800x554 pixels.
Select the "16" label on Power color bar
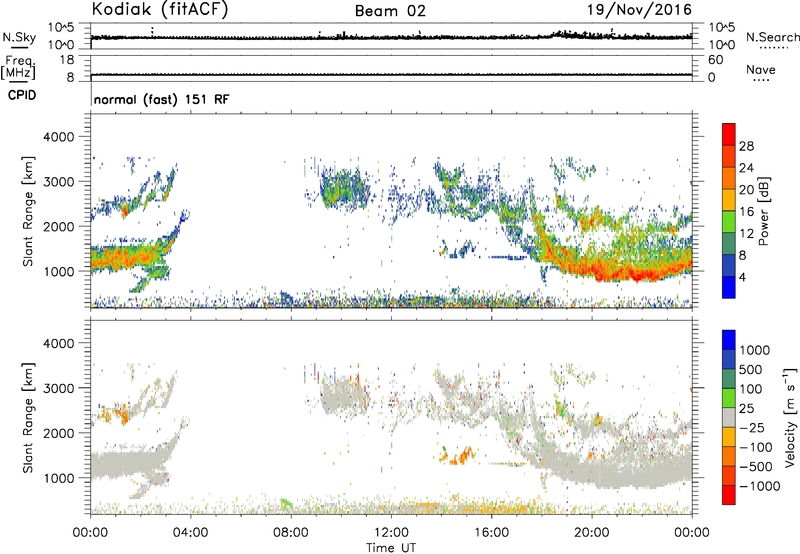746,212
